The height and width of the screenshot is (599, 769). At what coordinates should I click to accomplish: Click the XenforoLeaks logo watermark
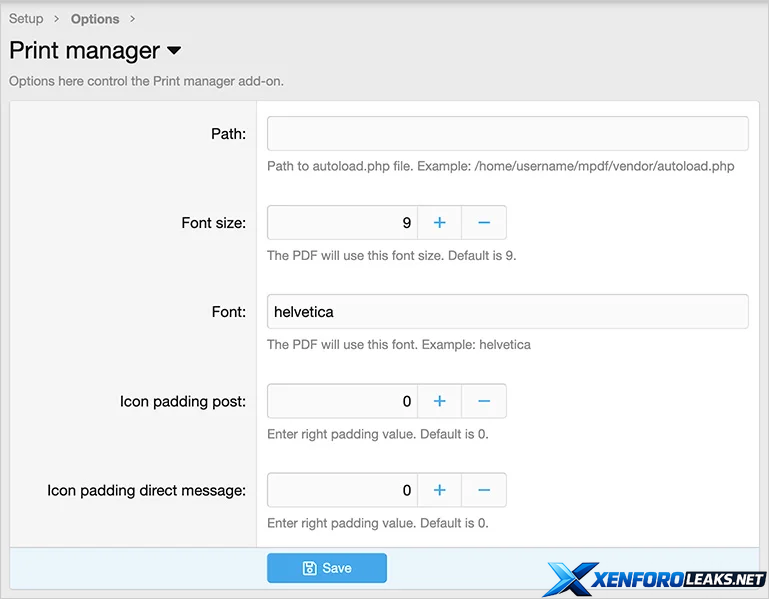(x=656, y=578)
